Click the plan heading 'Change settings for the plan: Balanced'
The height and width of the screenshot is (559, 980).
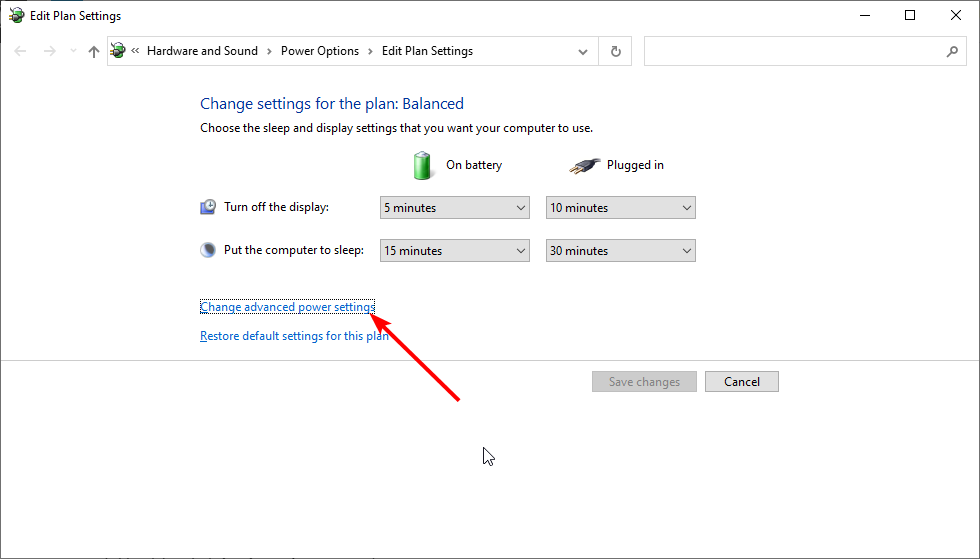(x=332, y=104)
